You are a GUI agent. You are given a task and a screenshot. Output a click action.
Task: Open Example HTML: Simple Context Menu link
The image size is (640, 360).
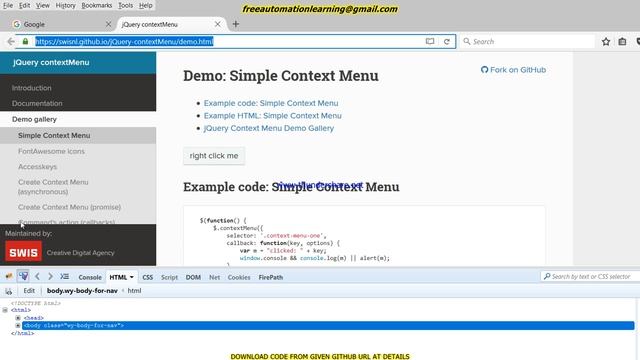coord(273,116)
